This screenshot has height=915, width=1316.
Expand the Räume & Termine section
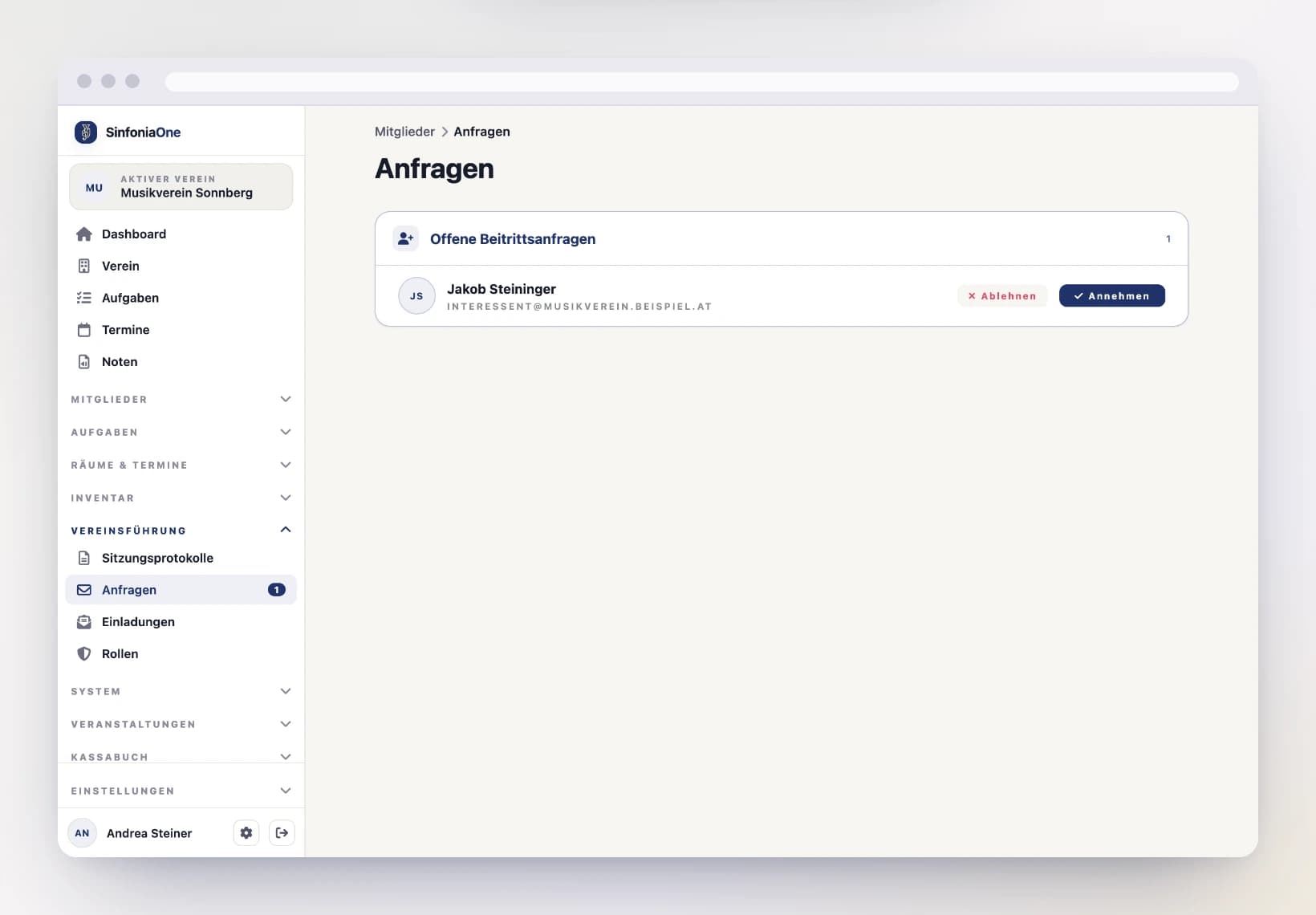[181, 466]
